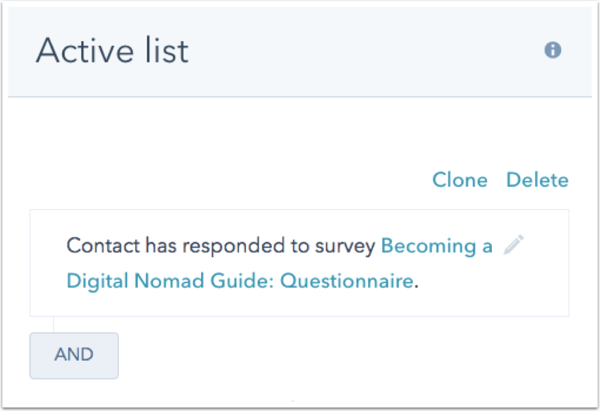Viewport: 600px width, 411px height.
Task: Add another condition with the AND button
Action: tap(74, 355)
